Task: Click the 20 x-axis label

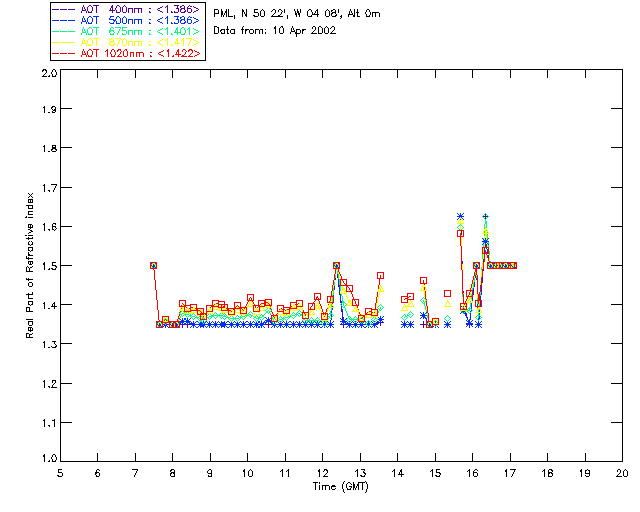Action: 622,473
